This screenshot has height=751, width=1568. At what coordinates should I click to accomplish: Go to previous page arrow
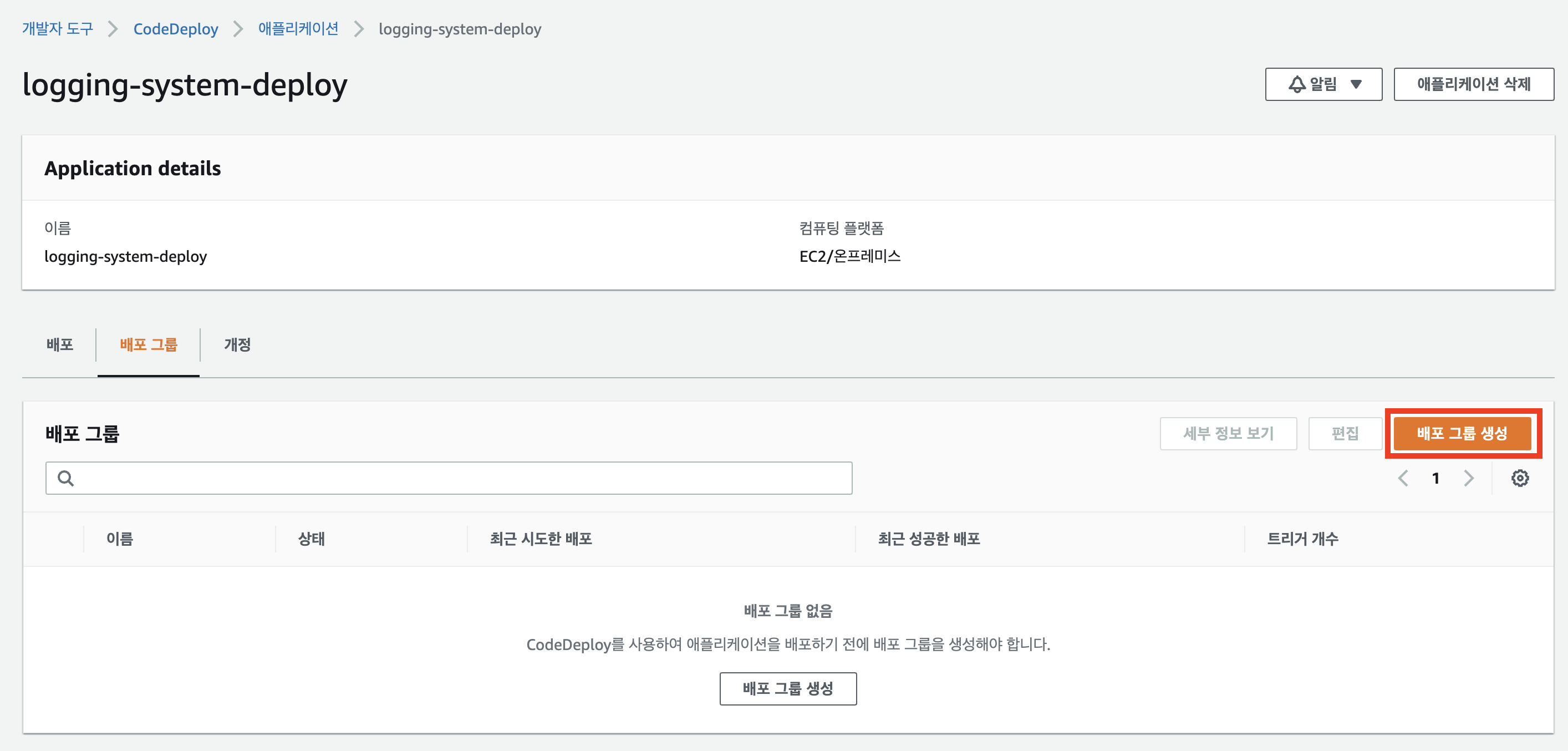(x=1403, y=478)
